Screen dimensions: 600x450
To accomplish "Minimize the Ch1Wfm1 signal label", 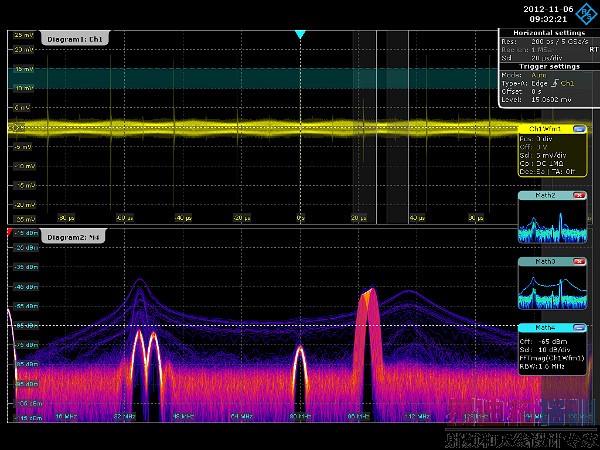I will click(x=579, y=129).
